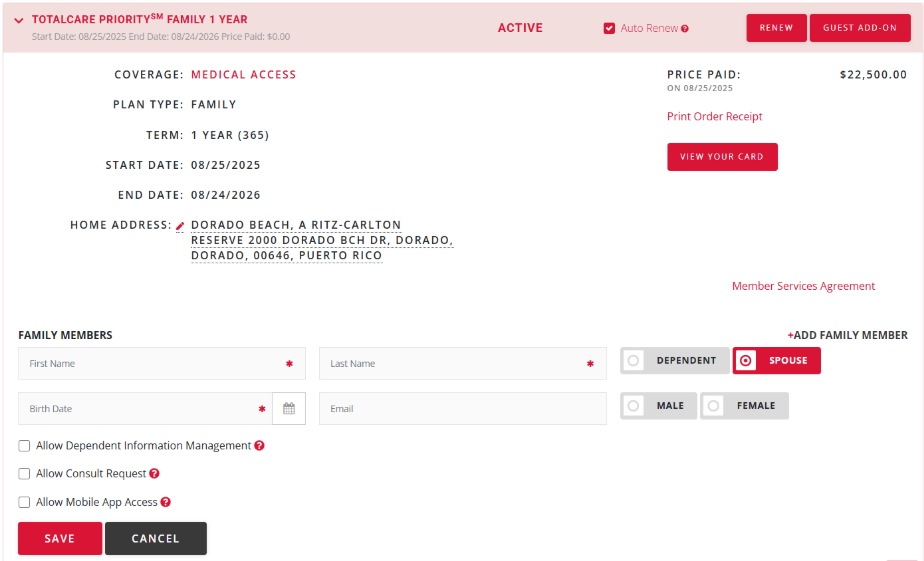
Task: Click help icon for Dependent Information Management
Action: 259,446
